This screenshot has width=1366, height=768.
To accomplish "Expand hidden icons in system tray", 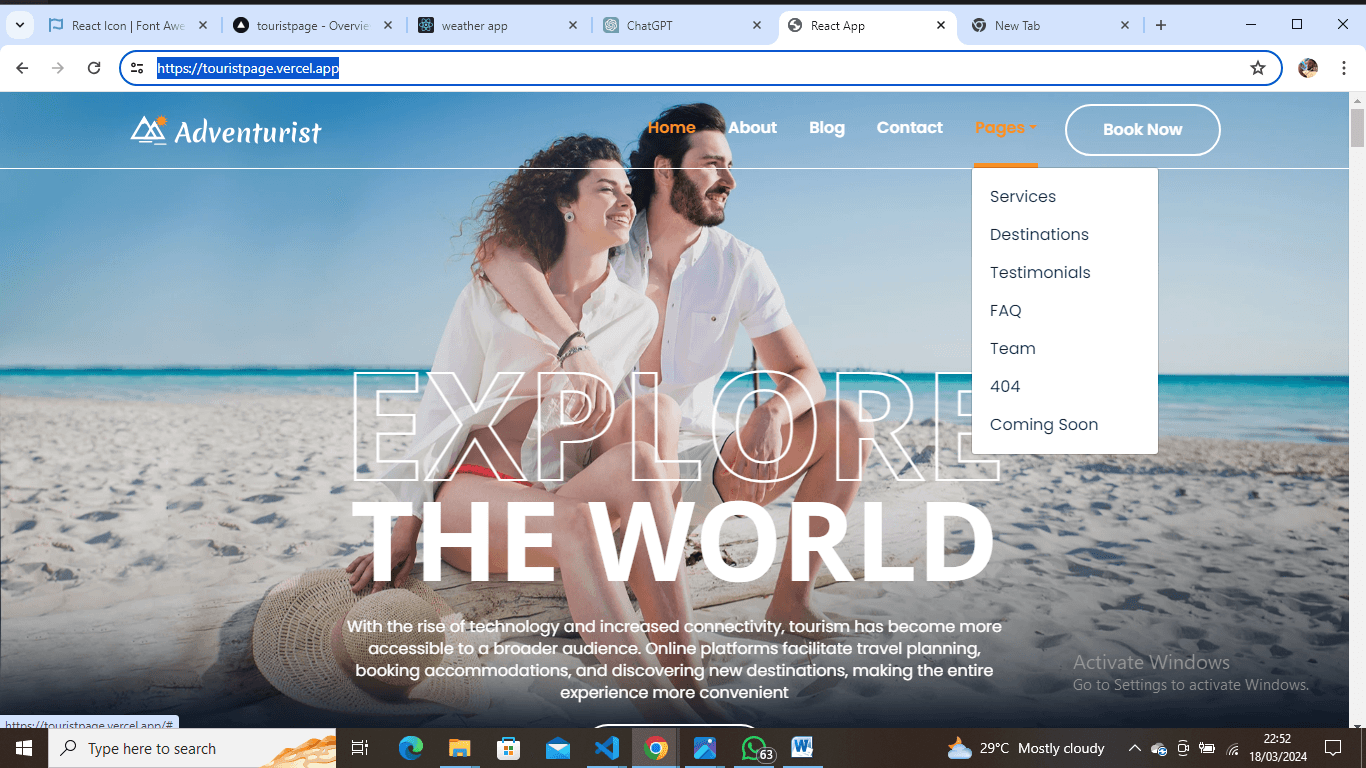I will point(1135,748).
